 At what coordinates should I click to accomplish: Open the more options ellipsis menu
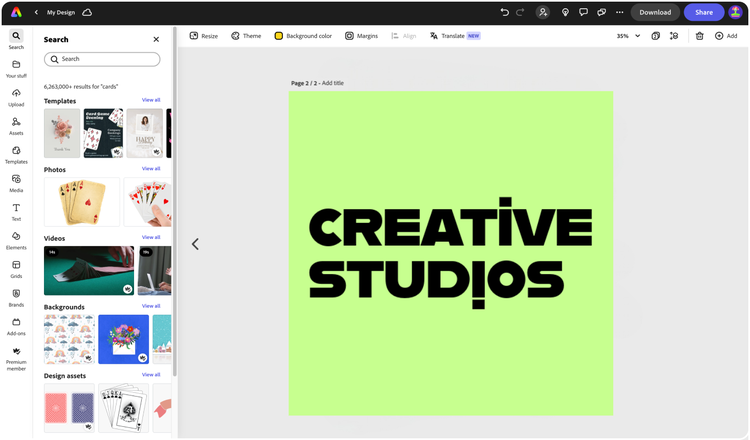click(620, 12)
